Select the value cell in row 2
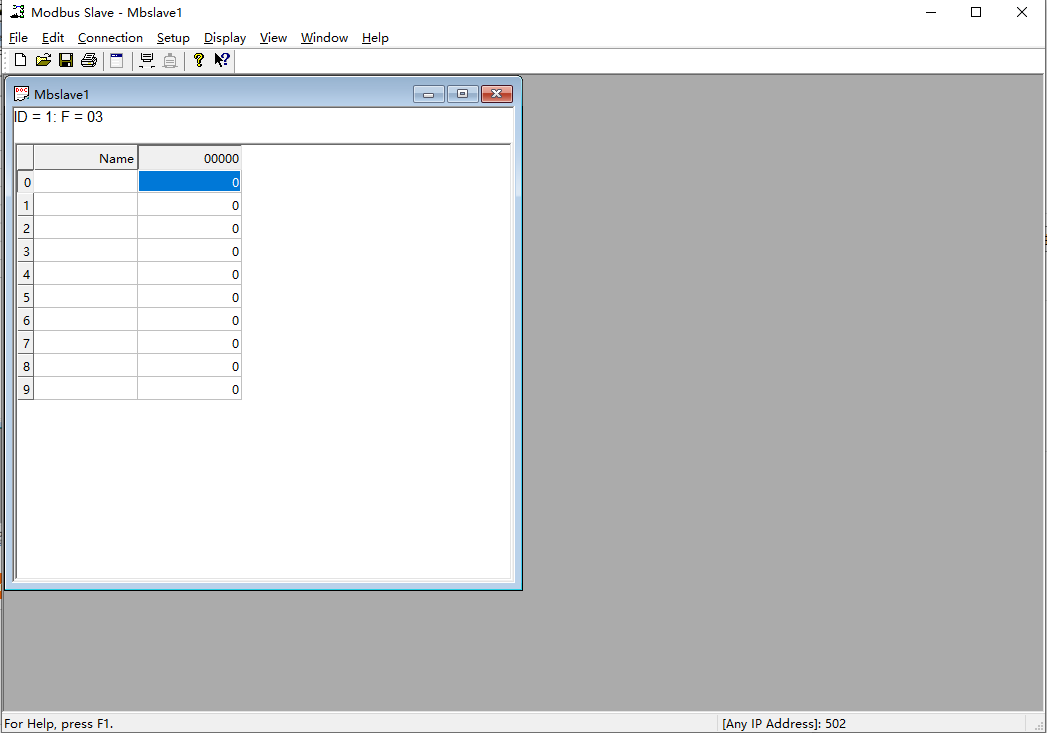Image resolution: width=1047 pixels, height=733 pixels. coord(190,228)
